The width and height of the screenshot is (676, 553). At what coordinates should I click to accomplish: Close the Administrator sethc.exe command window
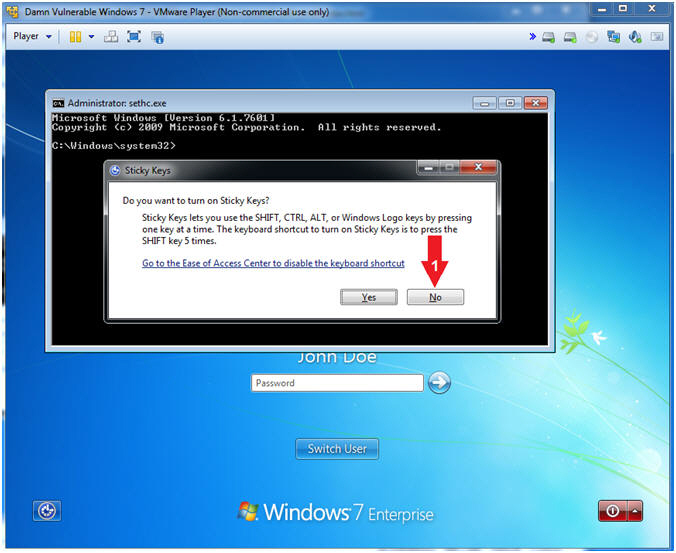click(535, 103)
